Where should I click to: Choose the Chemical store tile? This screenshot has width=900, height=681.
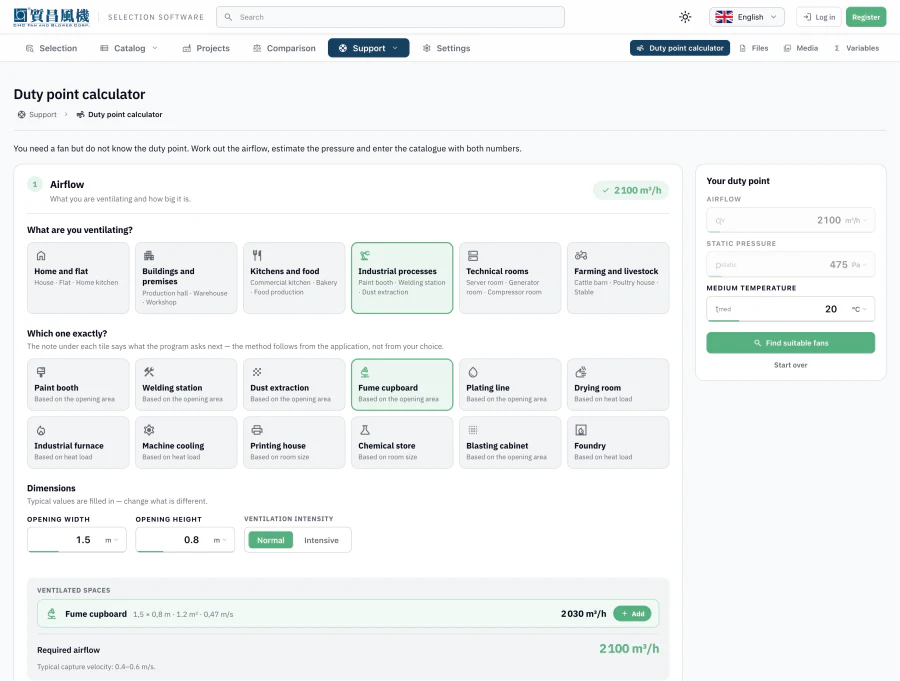point(402,443)
